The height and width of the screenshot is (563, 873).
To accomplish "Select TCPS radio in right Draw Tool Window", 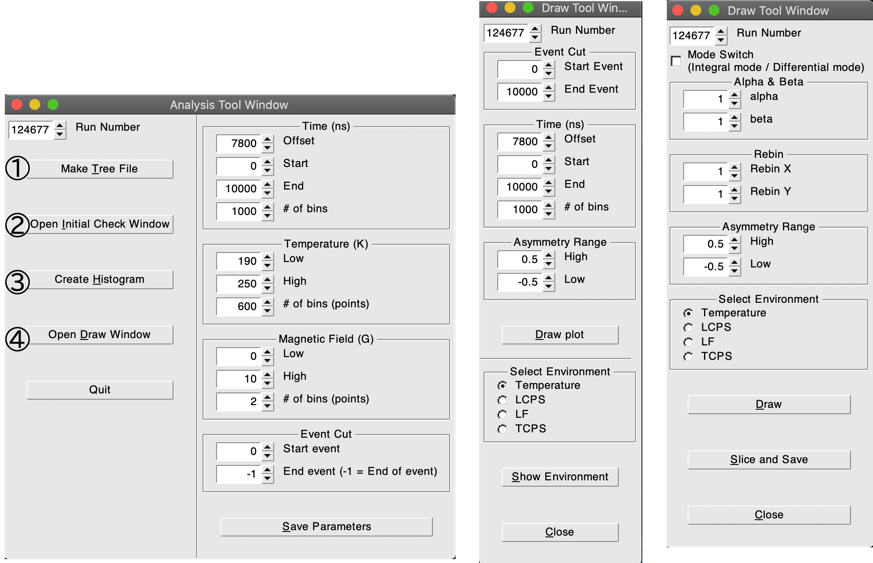I will [x=688, y=356].
